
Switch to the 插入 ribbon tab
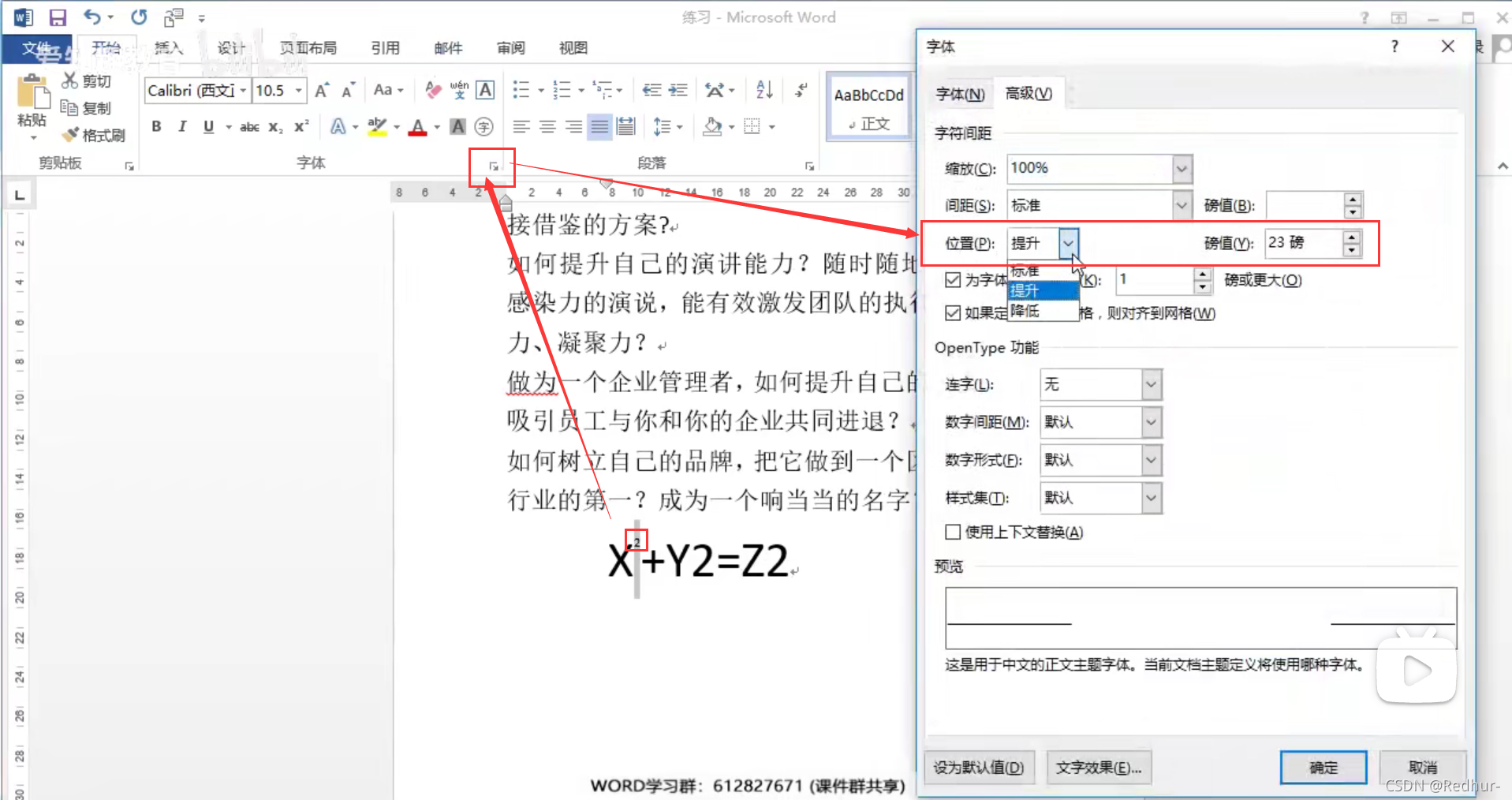[x=168, y=48]
